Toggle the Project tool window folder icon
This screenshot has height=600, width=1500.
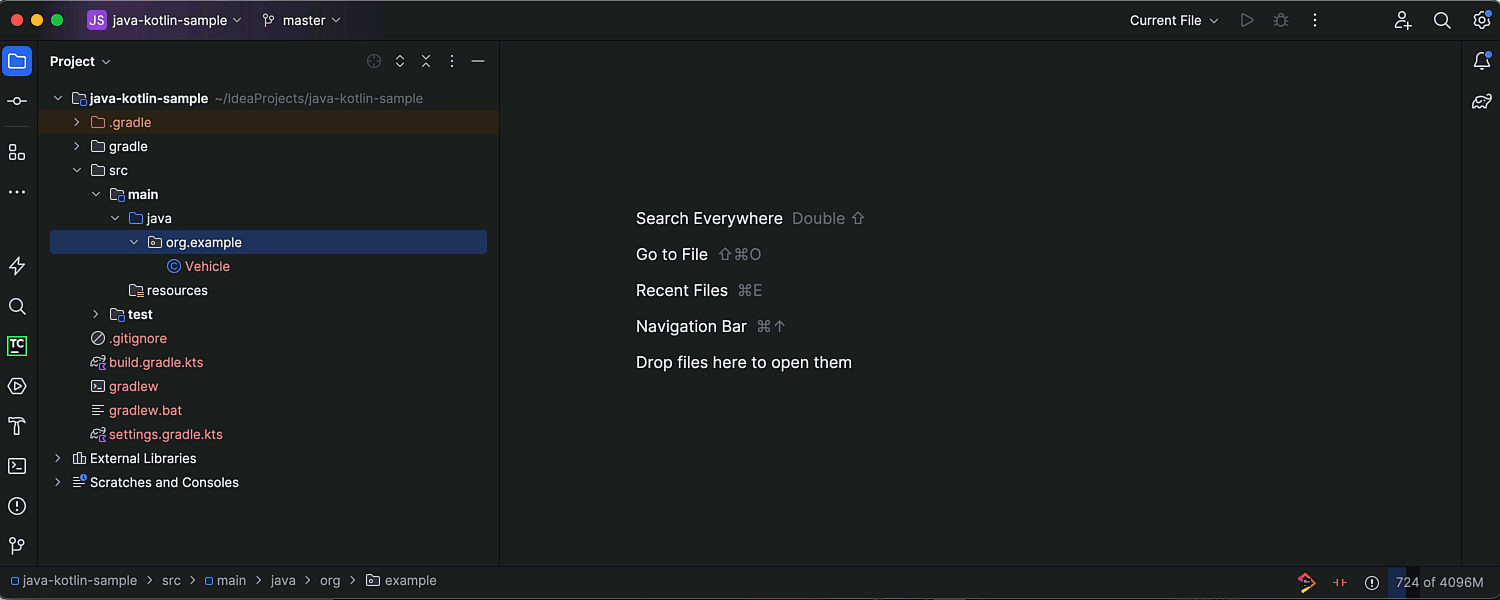pyautogui.click(x=17, y=62)
